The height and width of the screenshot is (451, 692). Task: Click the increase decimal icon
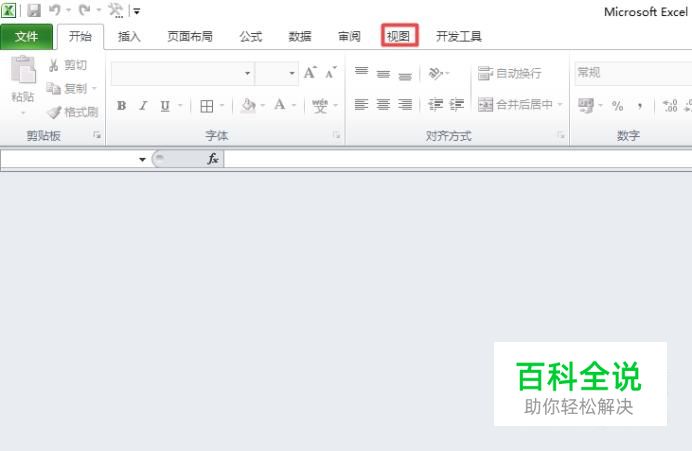click(x=670, y=105)
